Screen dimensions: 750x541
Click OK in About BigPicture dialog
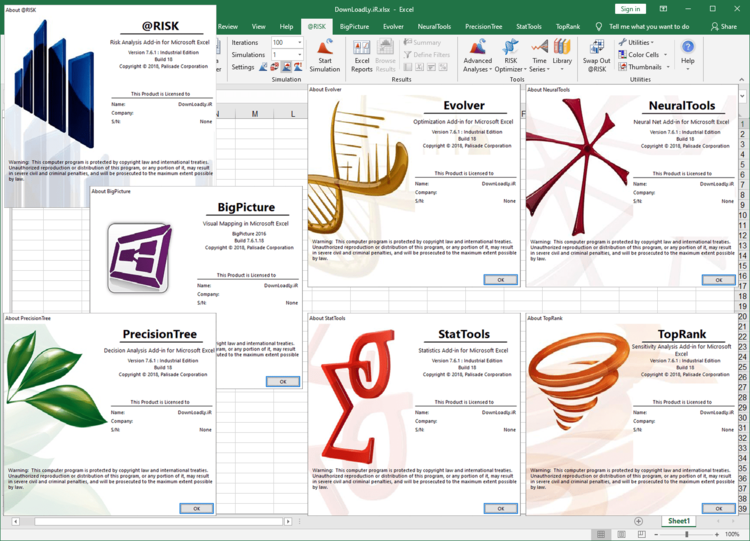click(283, 382)
